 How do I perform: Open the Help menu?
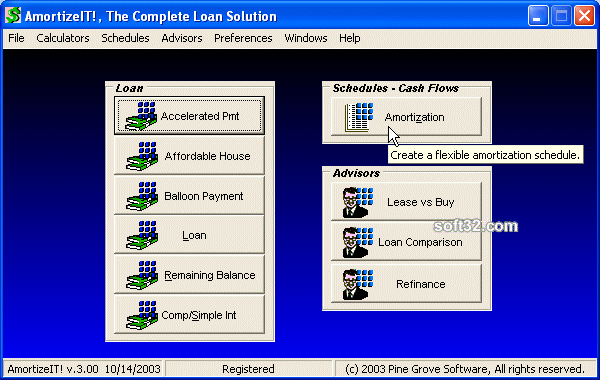click(x=349, y=38)
